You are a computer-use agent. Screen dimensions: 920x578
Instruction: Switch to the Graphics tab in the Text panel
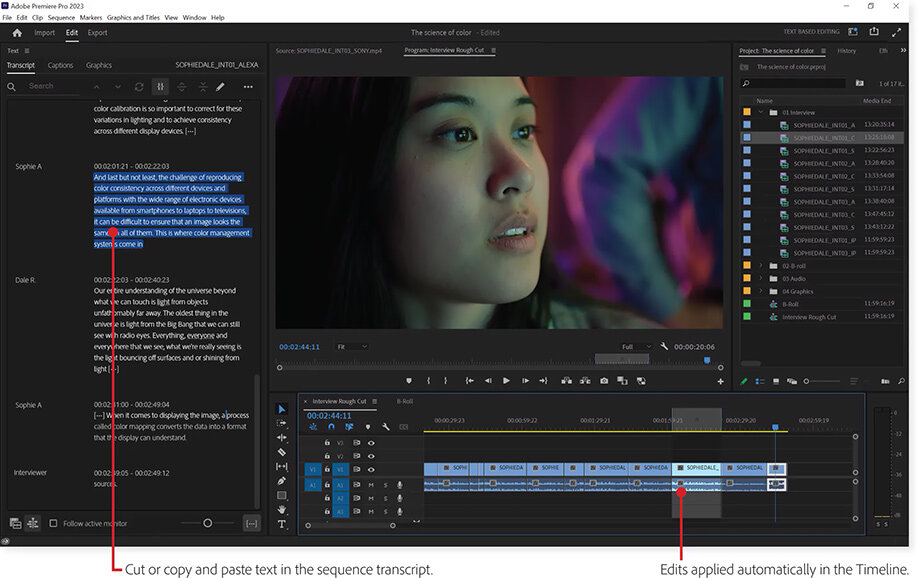tap(99, 65)
